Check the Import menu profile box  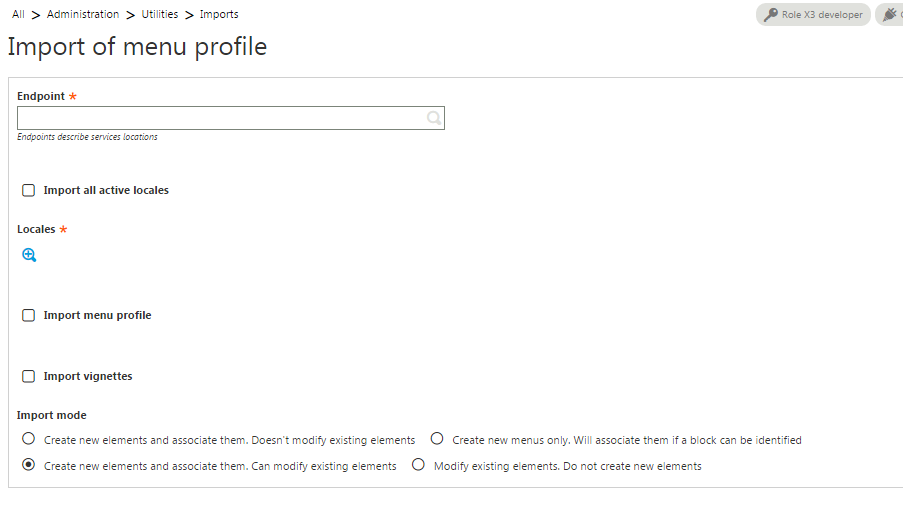[28, 315]
